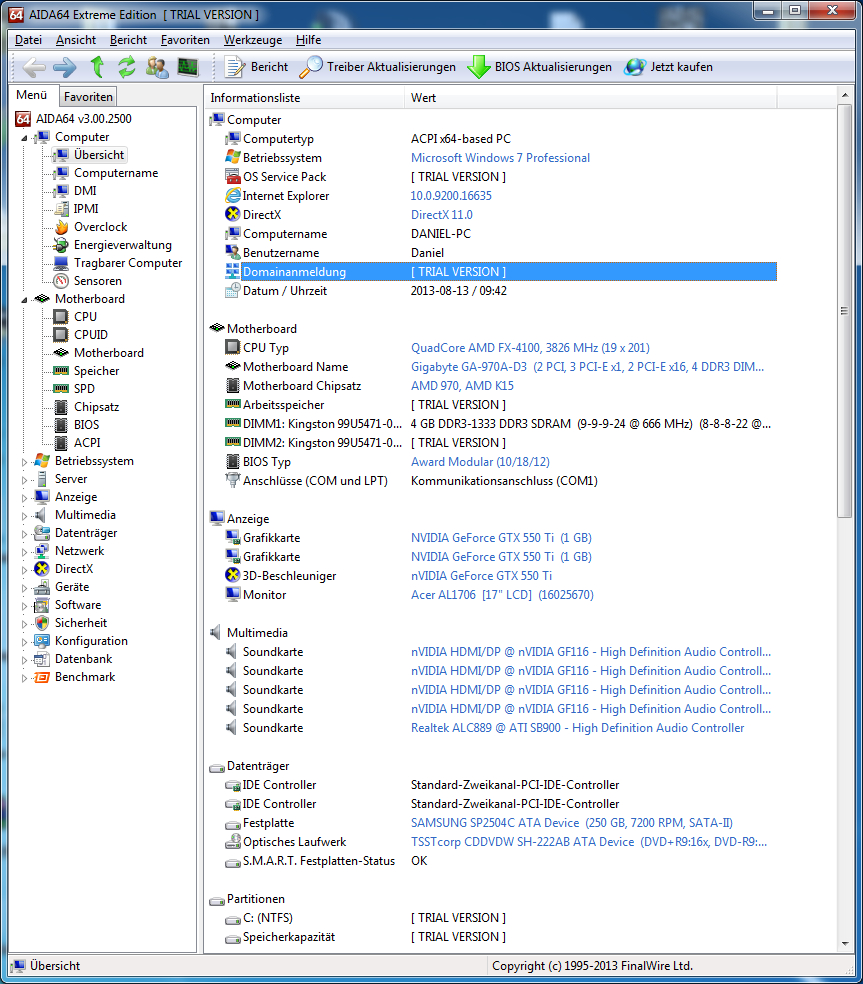Refresh view using green arrows icon
Viewport: 863px width, 984px height.
tap(127, 67)
